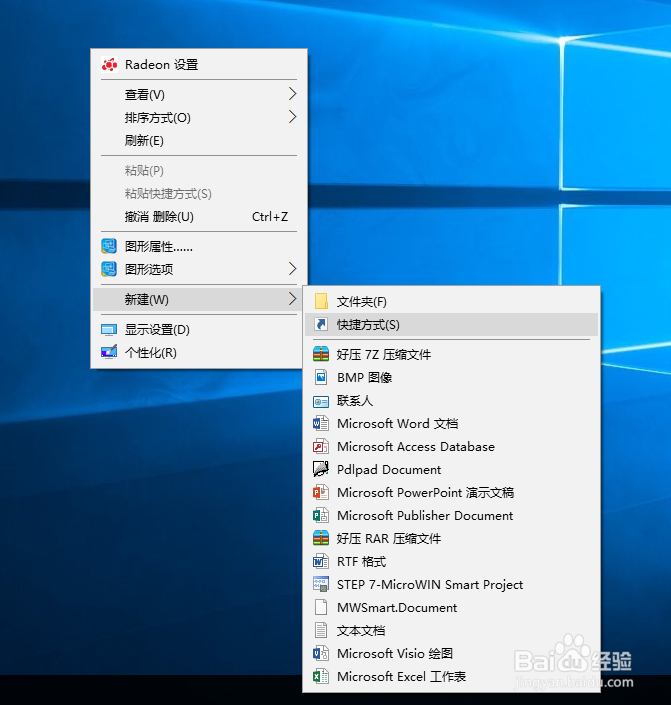Screen dimensions: 671x705
Task: Click the Ctrl+Z shortcut label
Action: [270, 217]
